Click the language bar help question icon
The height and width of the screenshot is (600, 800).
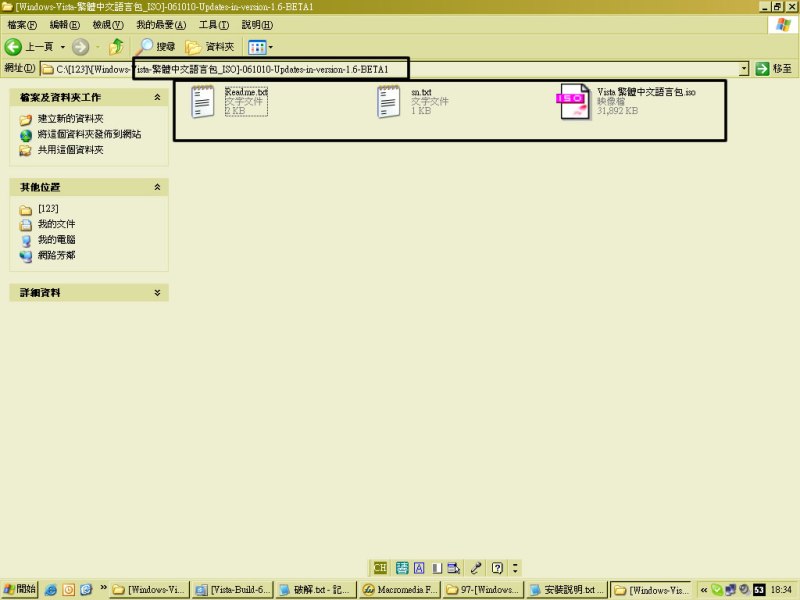(x=497, y=568)
